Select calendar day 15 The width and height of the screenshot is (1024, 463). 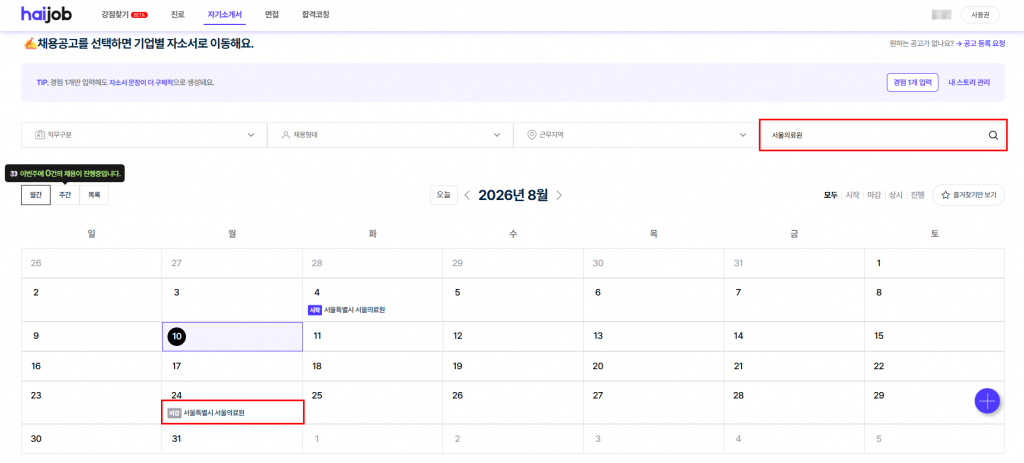(x=878, y=336)
